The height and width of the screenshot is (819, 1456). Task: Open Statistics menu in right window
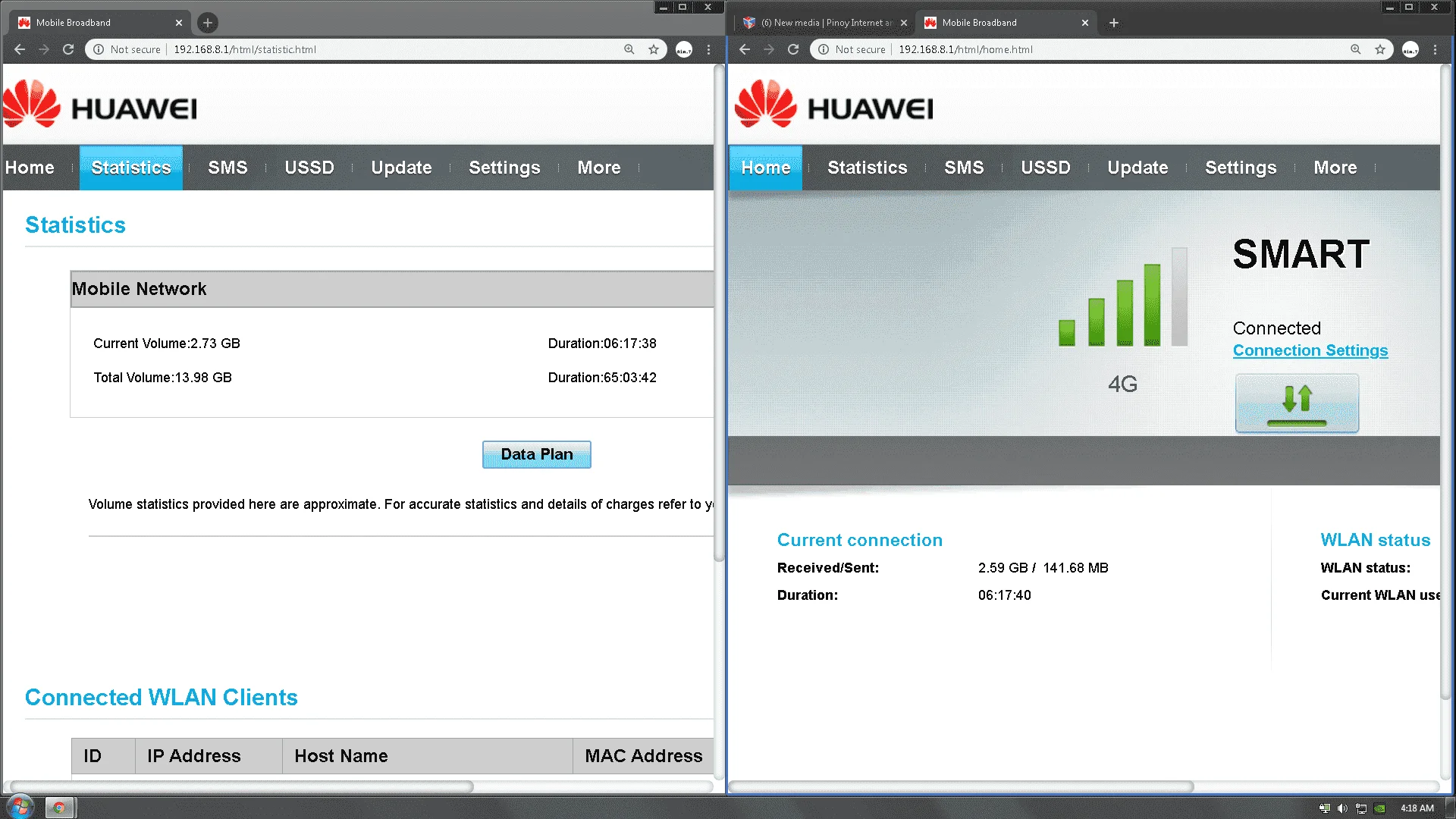point(868,168)
